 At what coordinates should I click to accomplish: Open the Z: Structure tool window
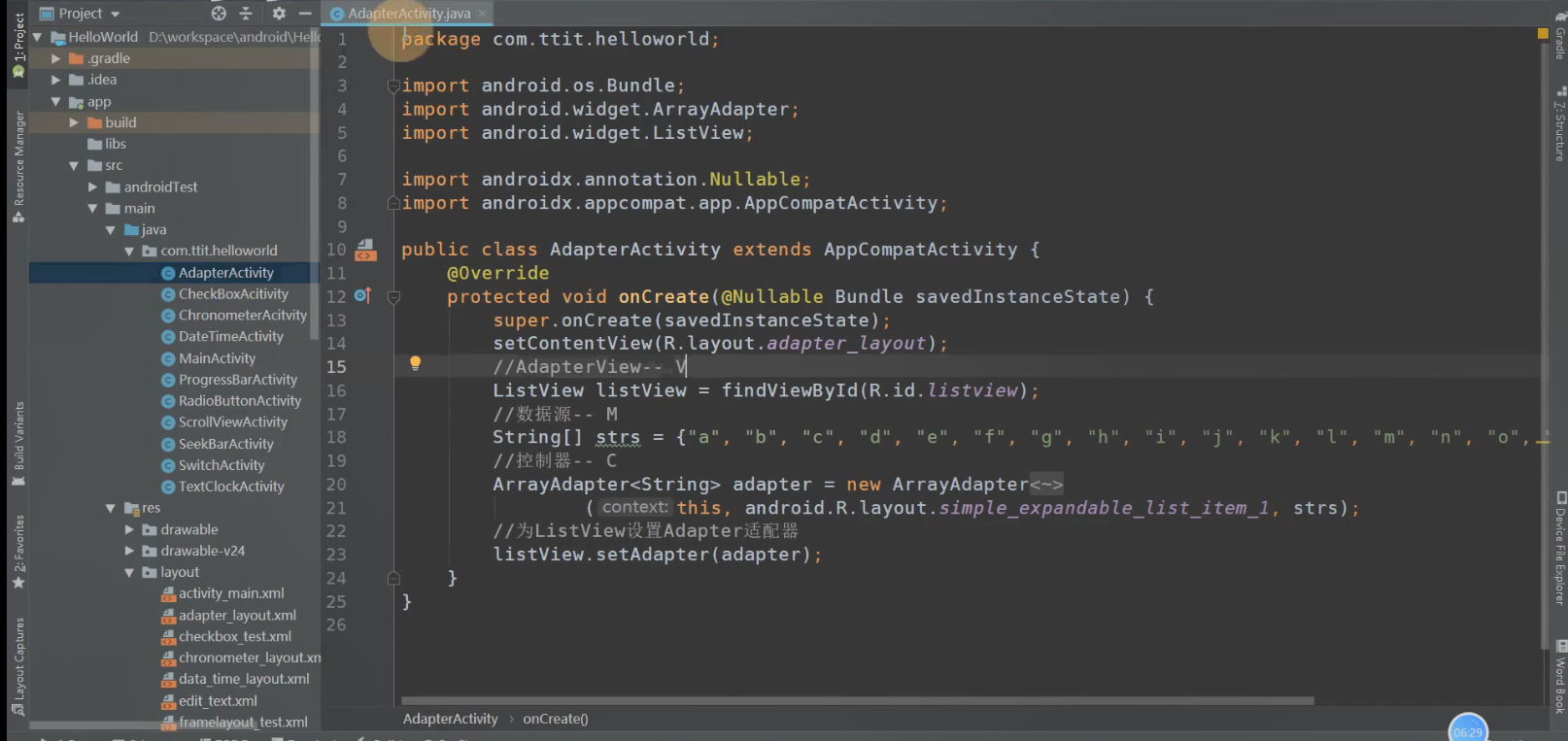coord(1559,124)
